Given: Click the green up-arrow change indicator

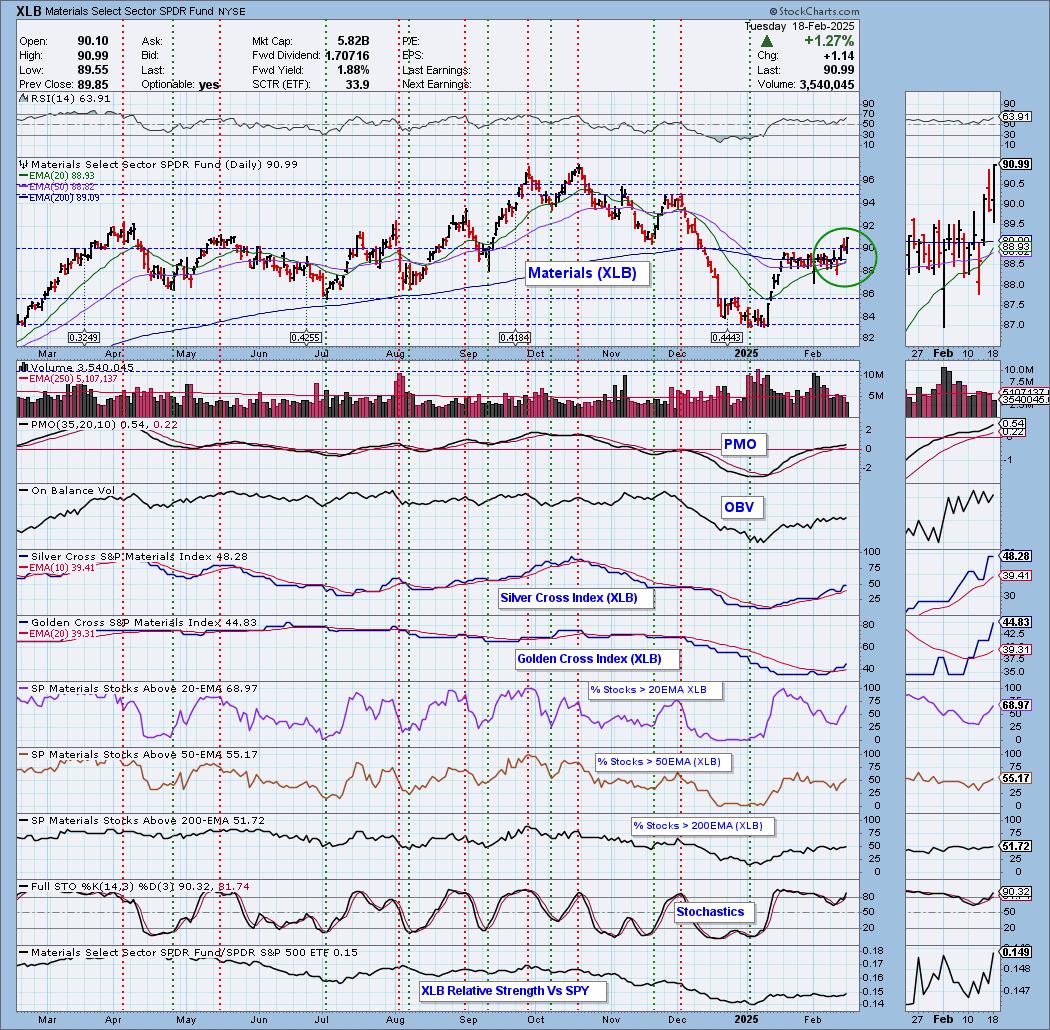Looking at the screenshot, I should tap(767, 42).
